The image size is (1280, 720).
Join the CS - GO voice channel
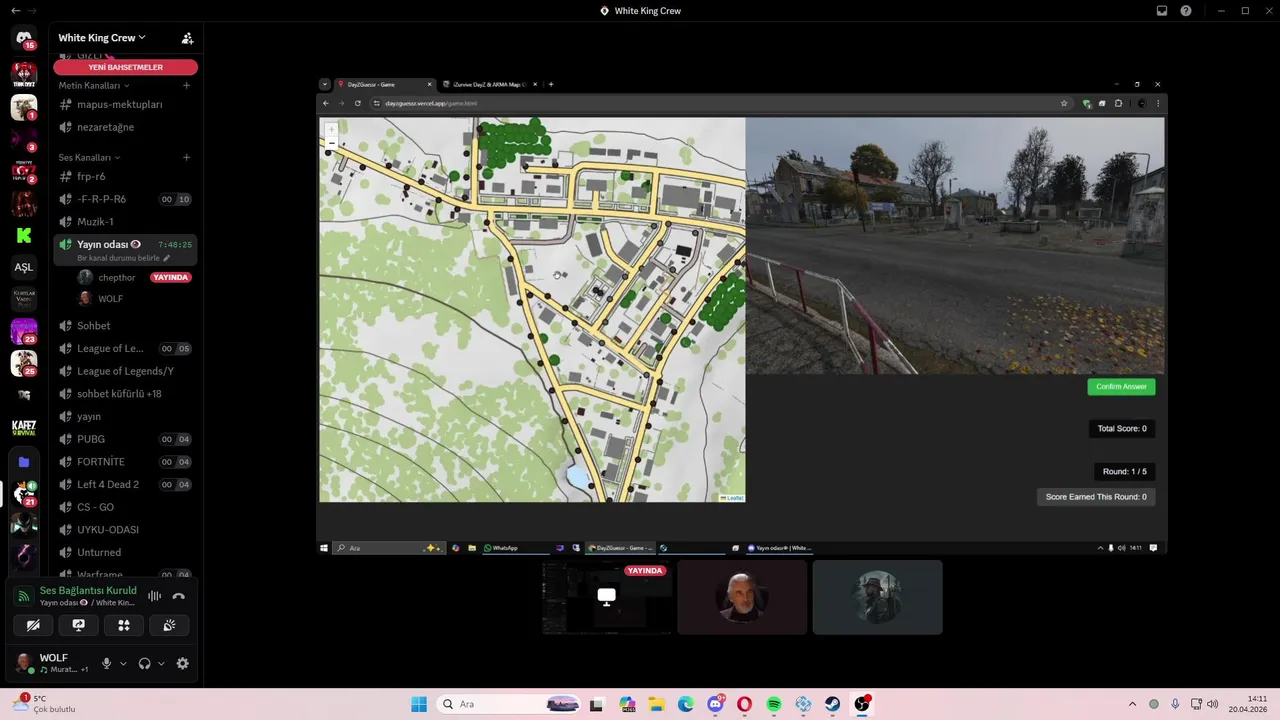click(125, 507)
